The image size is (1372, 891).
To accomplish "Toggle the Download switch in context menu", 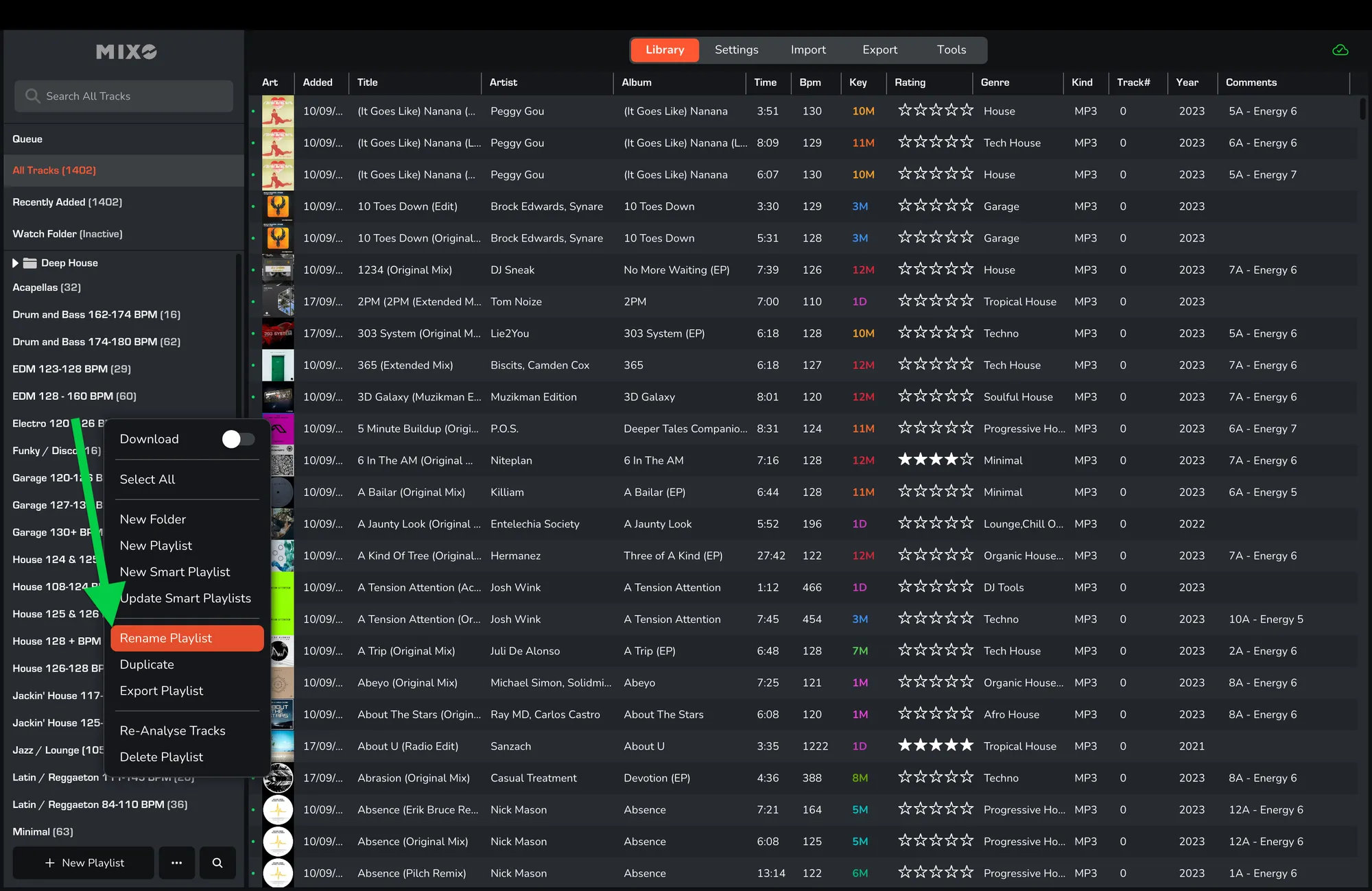I will point(238,439).
